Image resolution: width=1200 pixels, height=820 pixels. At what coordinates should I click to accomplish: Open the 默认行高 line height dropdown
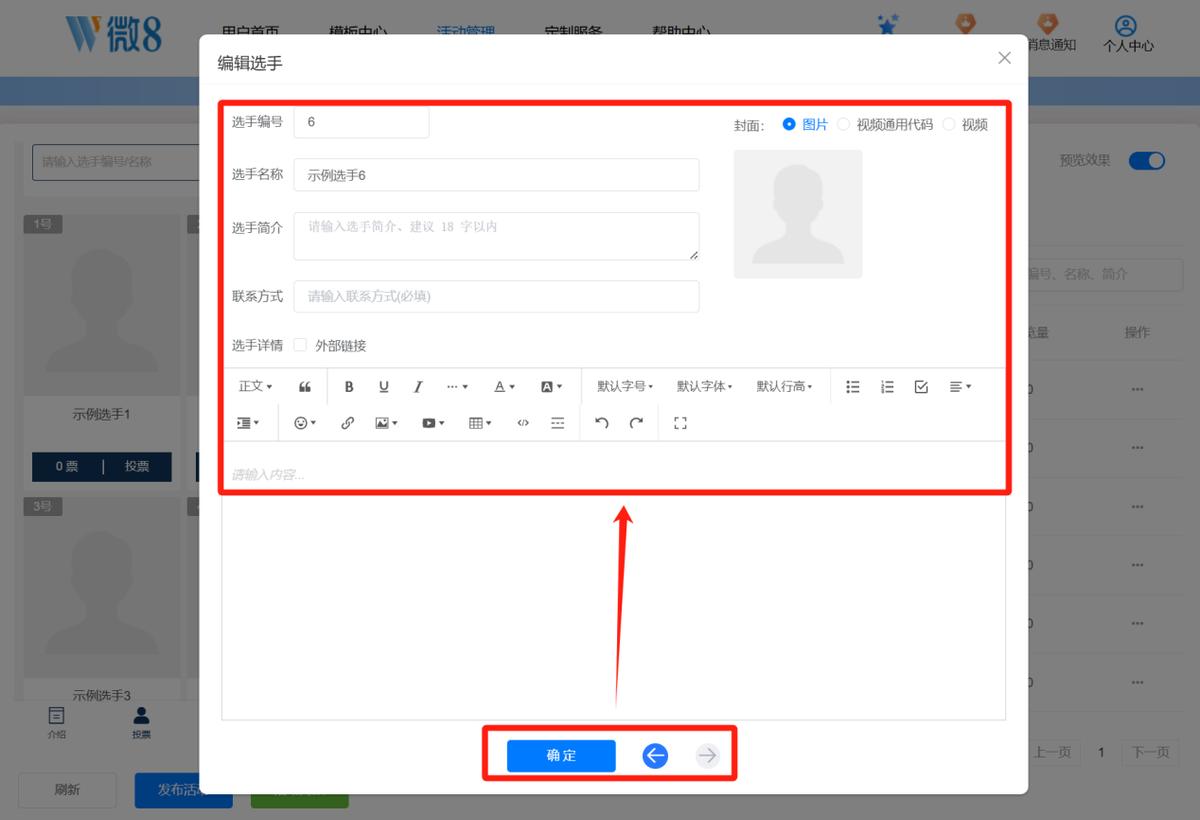[784, 387]
